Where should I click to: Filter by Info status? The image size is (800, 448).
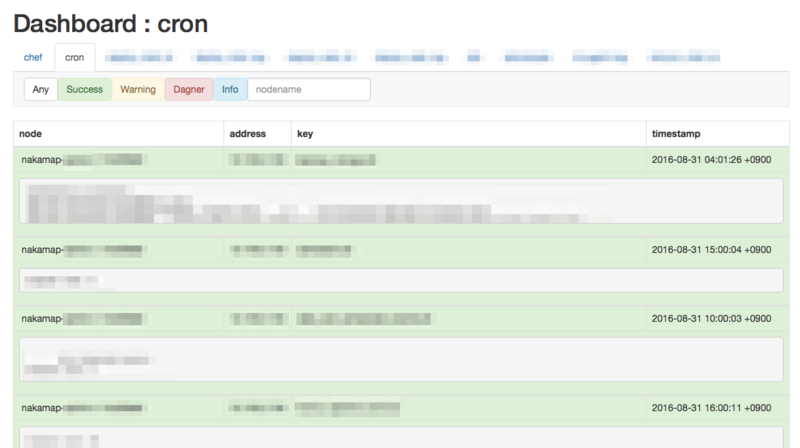click(x=230, y=89)
